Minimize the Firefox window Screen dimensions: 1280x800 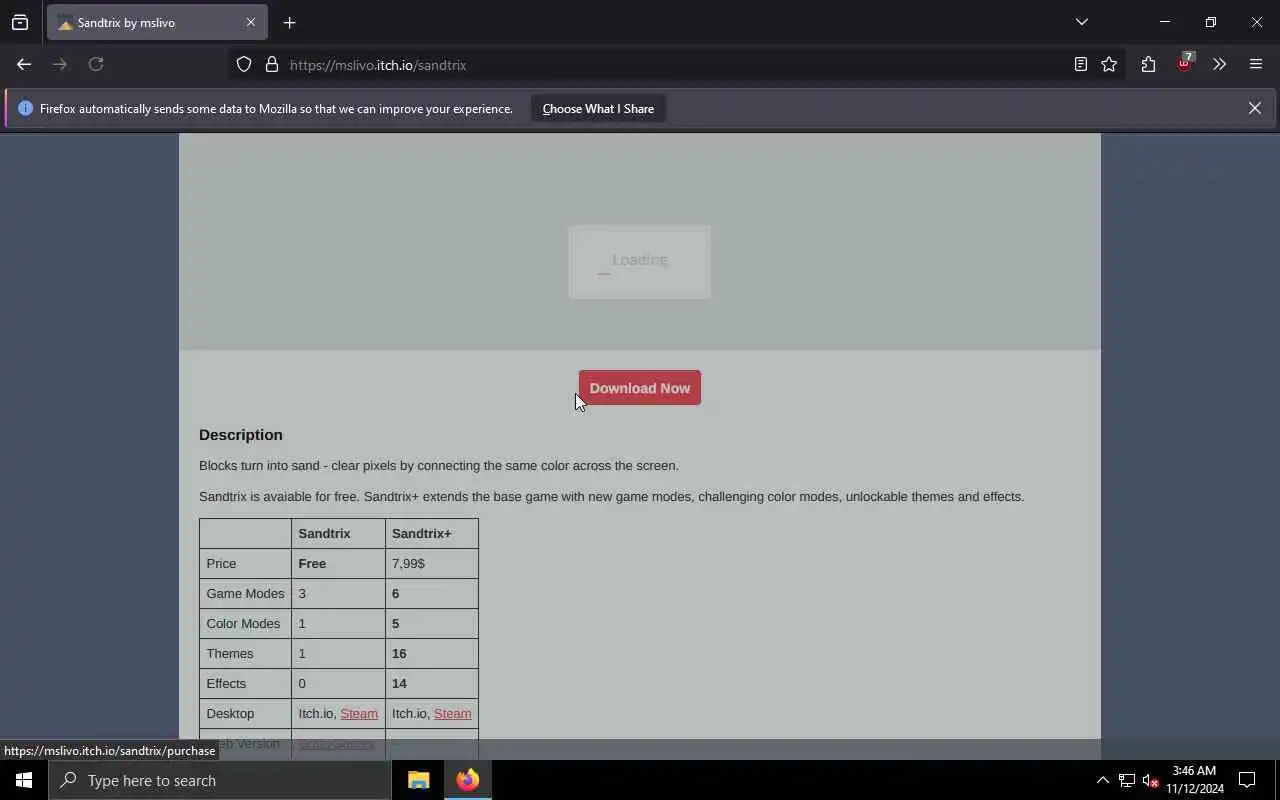click(x=1164, y=22)
